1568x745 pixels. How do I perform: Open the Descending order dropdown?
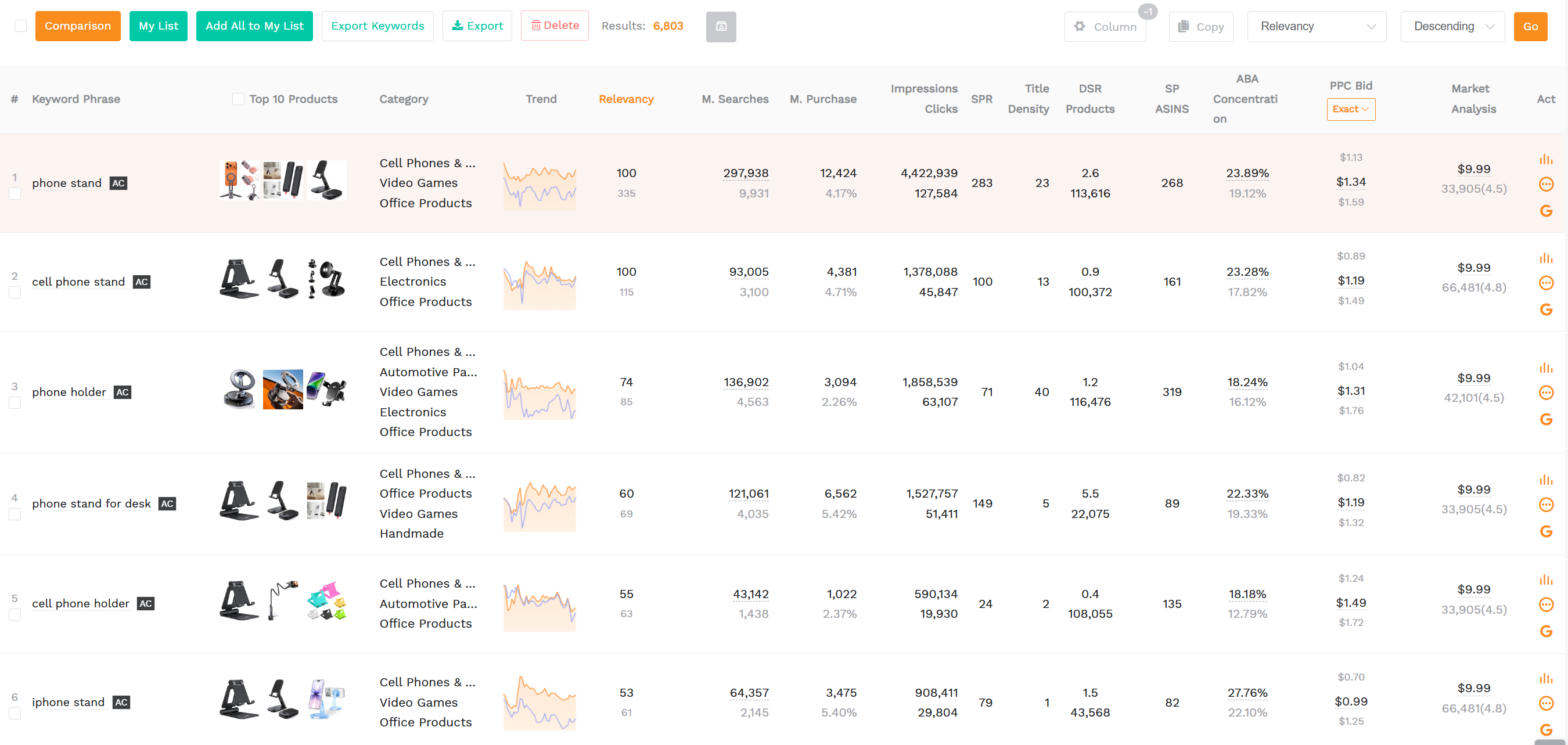coord(1452,26)
